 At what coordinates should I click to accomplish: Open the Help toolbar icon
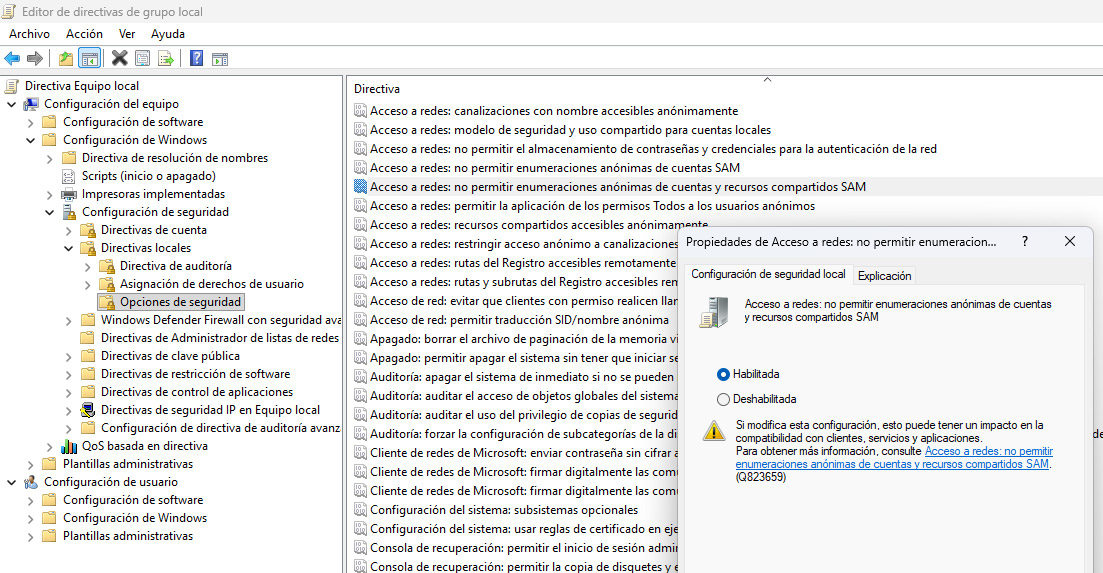[196, 58]
